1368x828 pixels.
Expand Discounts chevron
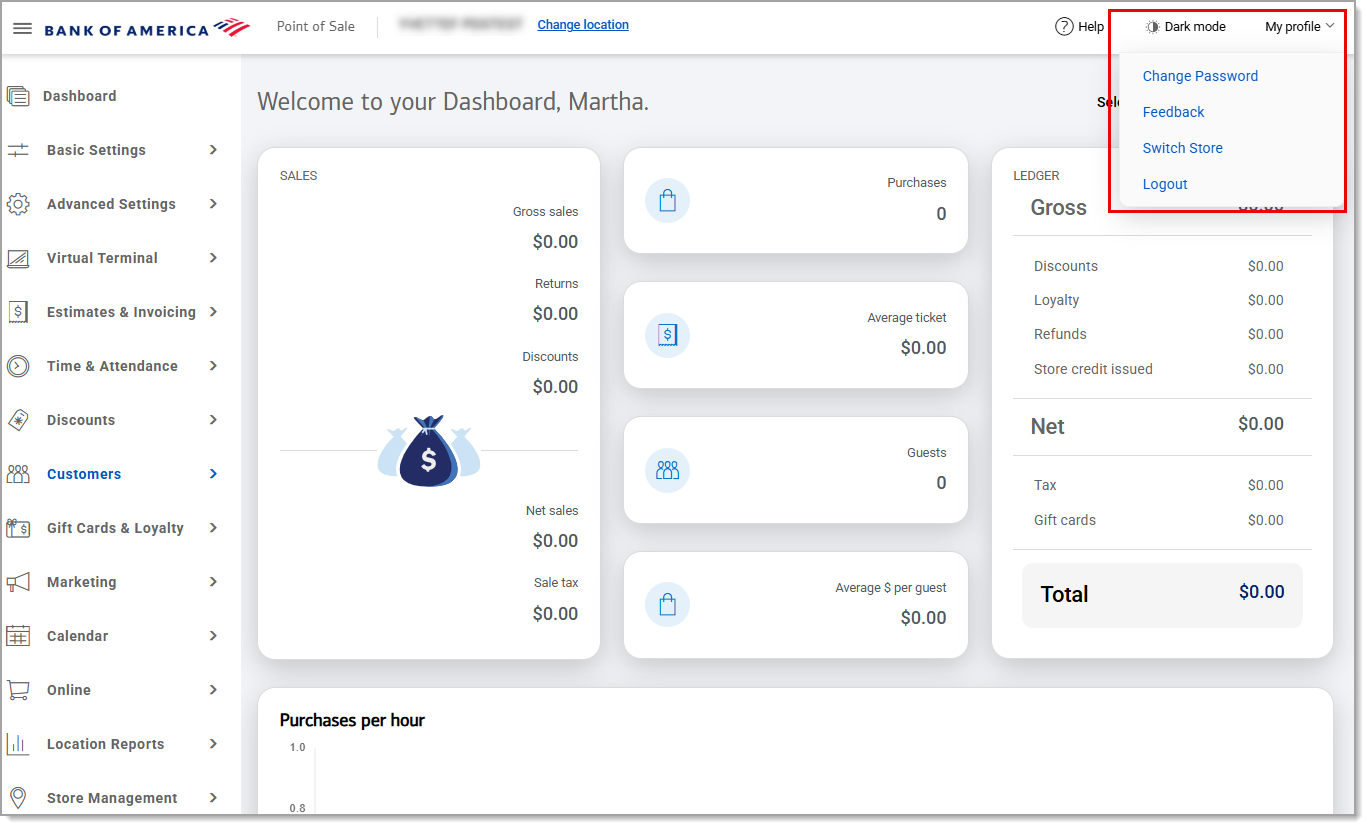(x=213, y=420)
